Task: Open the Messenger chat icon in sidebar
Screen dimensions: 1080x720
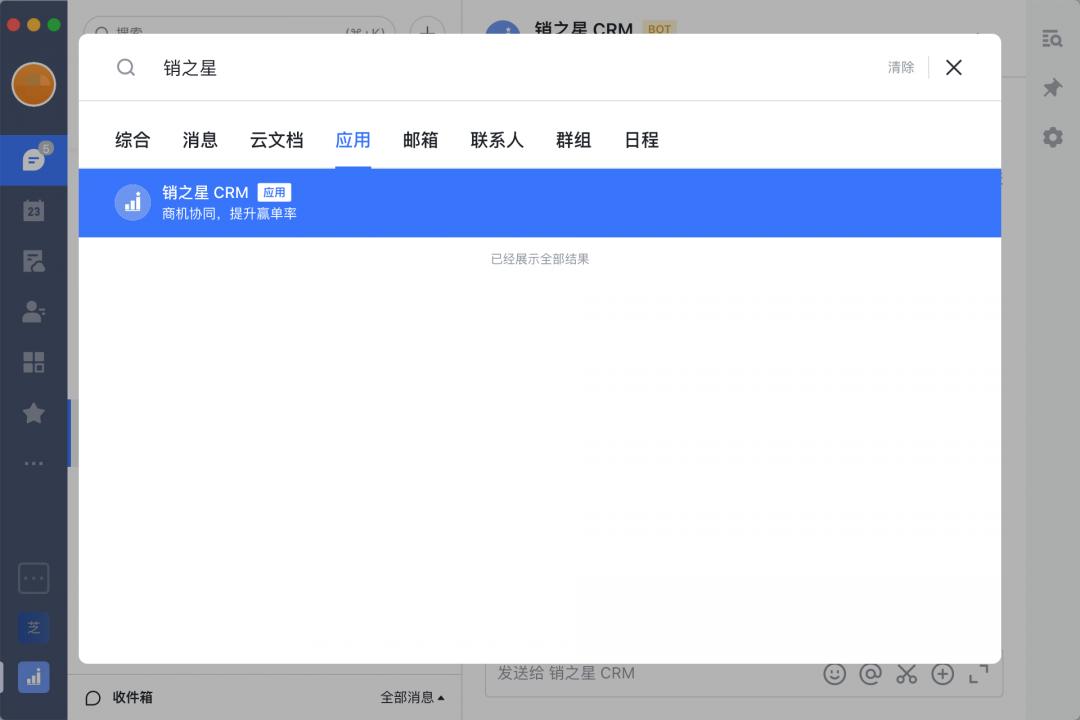Action: 34,160
